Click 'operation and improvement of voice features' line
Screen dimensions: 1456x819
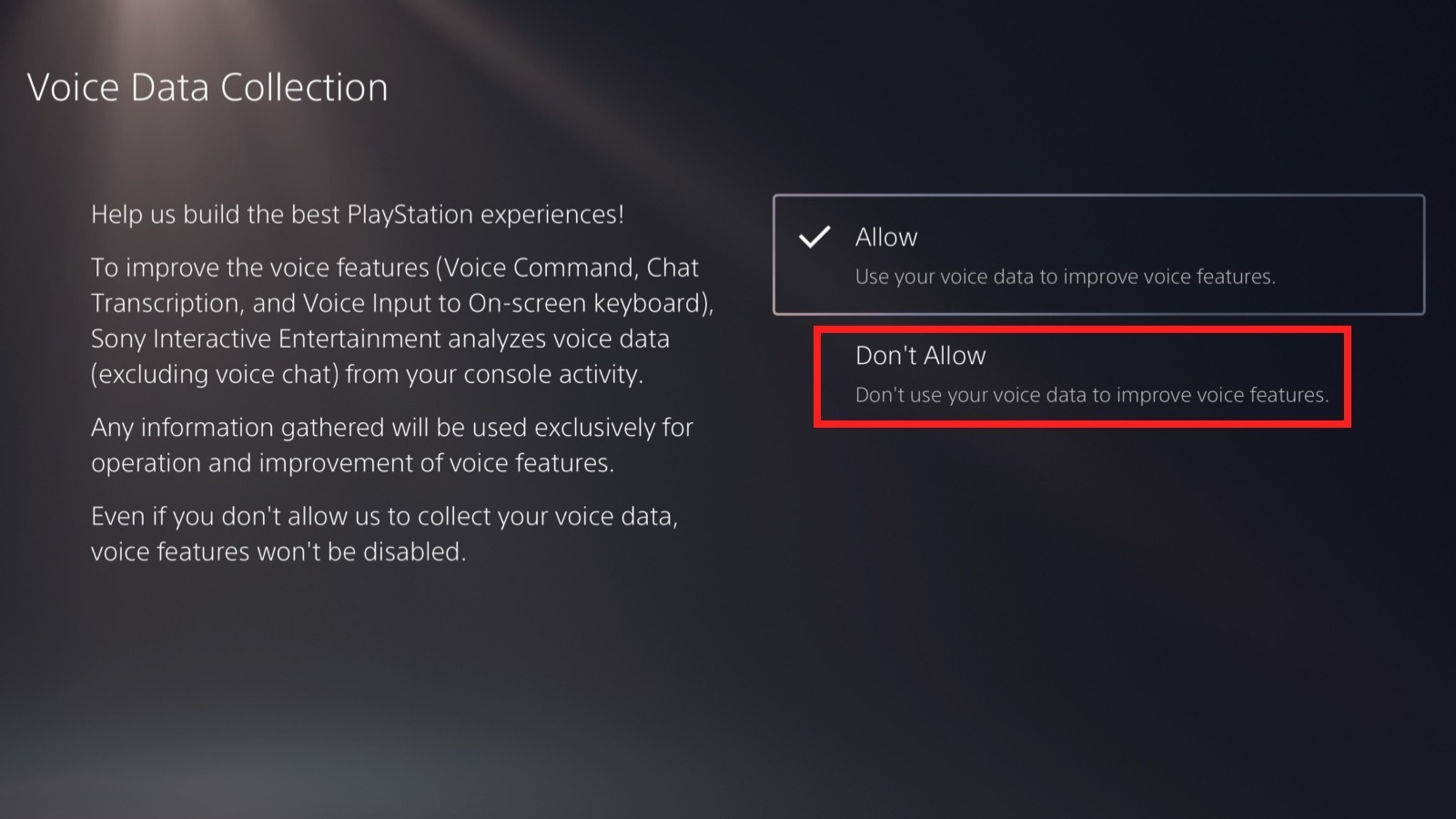coord(352,463)
